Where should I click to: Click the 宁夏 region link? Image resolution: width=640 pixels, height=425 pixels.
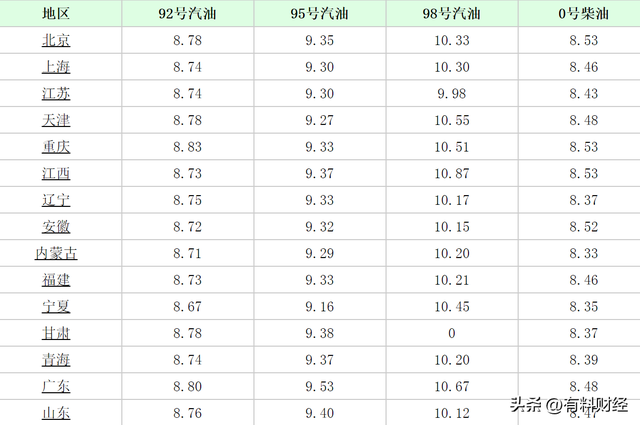(56, 306)
